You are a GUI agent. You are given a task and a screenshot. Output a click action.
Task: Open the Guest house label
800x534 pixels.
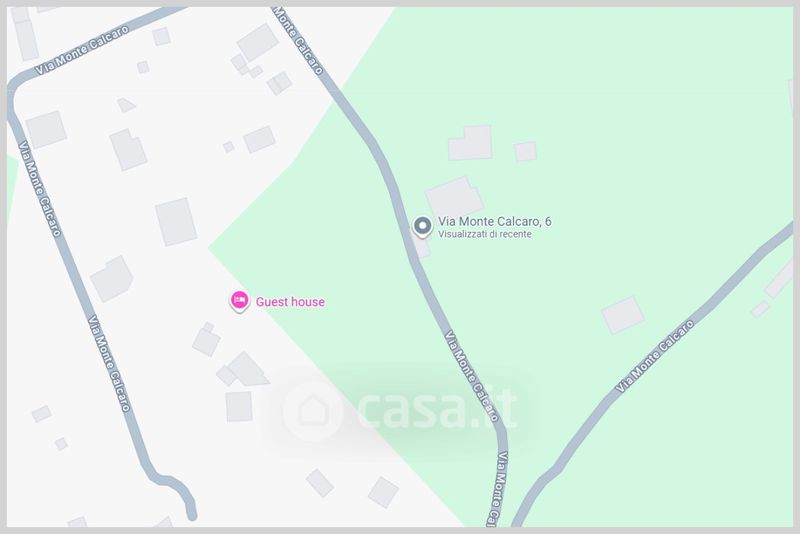[290, 302]
